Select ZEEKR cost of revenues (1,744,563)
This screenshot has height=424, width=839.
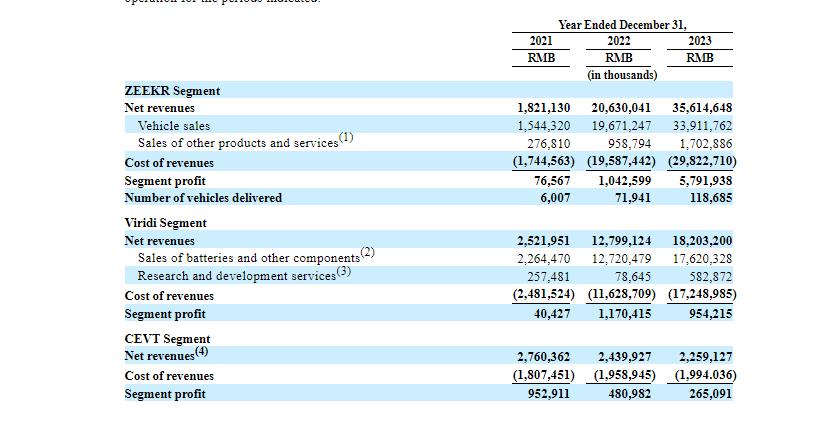coord(543,161)
